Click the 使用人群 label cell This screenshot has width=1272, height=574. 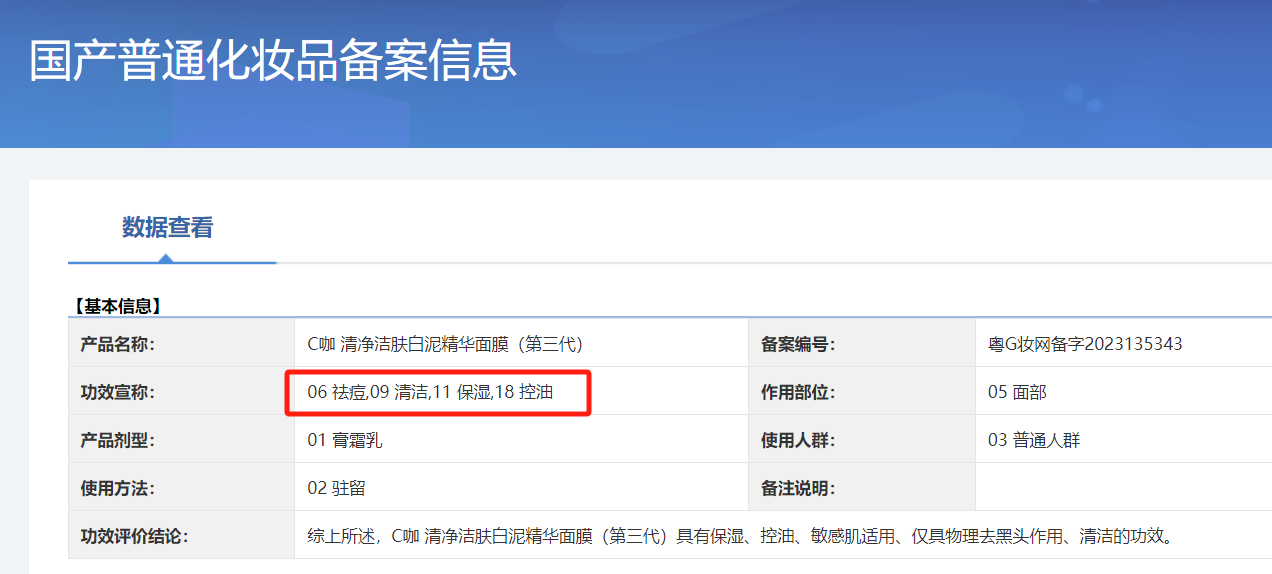pyautogui.click(x=798, y=440)
